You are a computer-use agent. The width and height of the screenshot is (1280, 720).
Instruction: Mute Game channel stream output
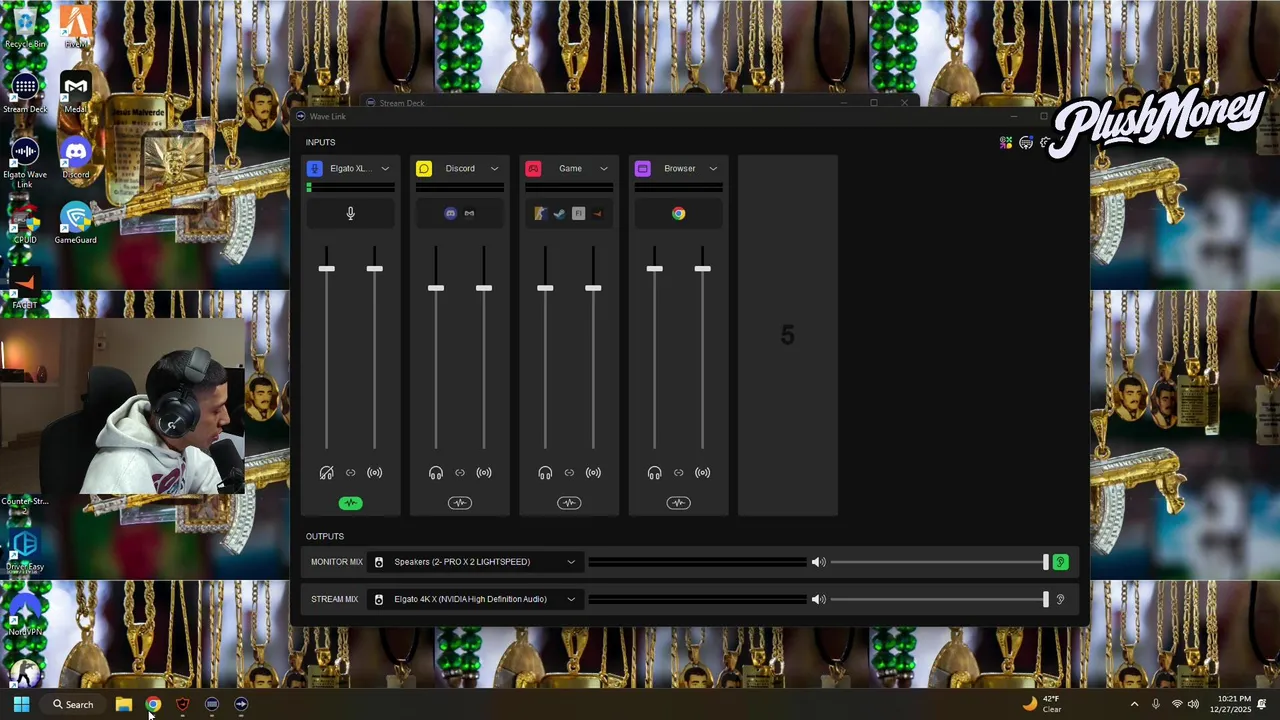pyautogui.click(x=593, y=473)
